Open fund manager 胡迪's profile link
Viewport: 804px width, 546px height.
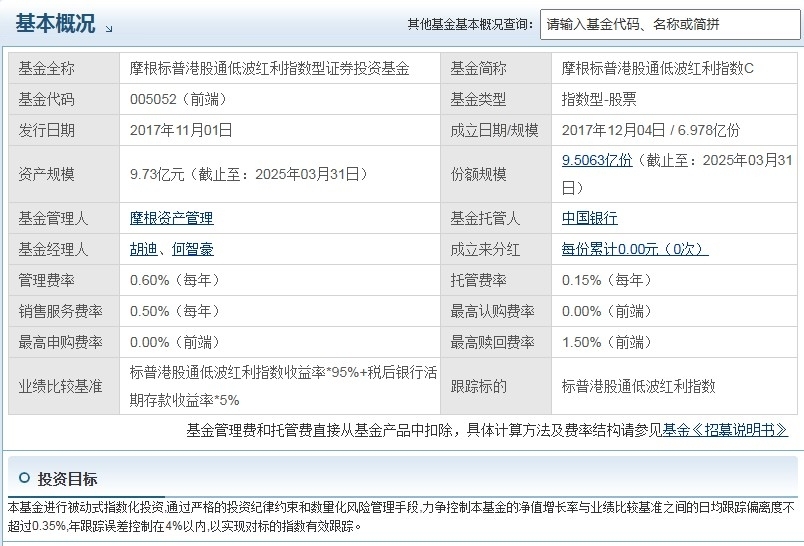[144, 249]
